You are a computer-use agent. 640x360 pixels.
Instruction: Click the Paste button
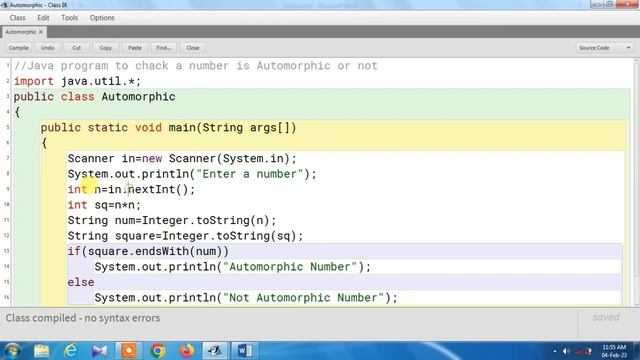[134, 48]
